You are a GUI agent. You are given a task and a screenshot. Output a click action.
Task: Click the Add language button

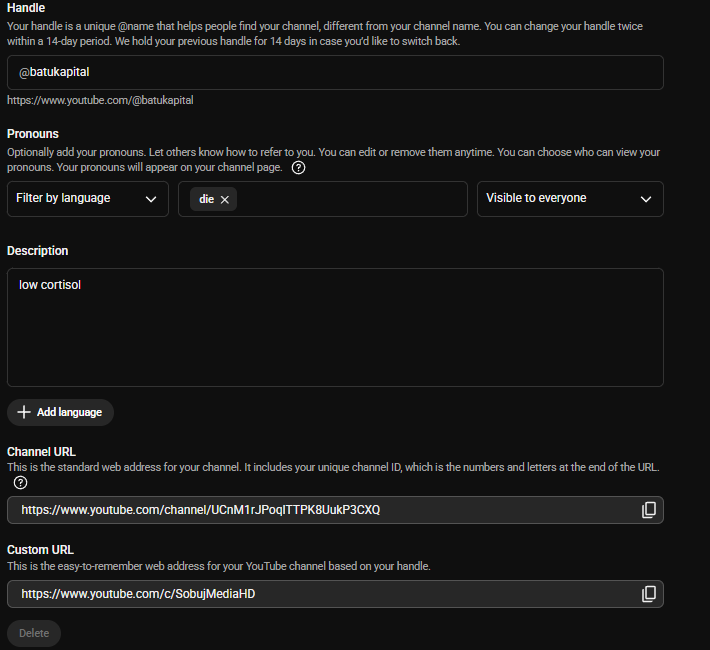[60, 412]
